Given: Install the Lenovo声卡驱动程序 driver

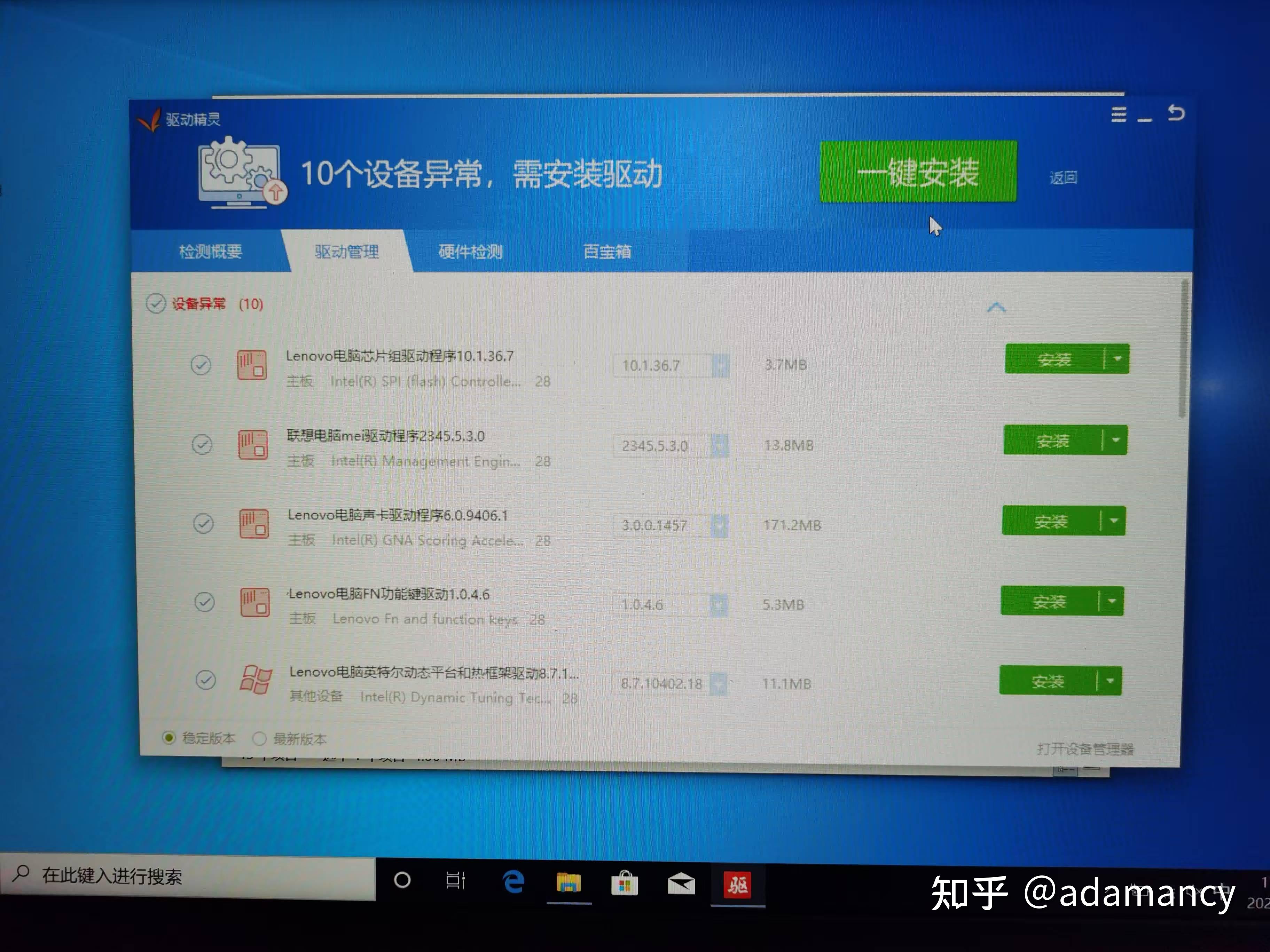Looking at the screenshot, I should (1051, 521).
